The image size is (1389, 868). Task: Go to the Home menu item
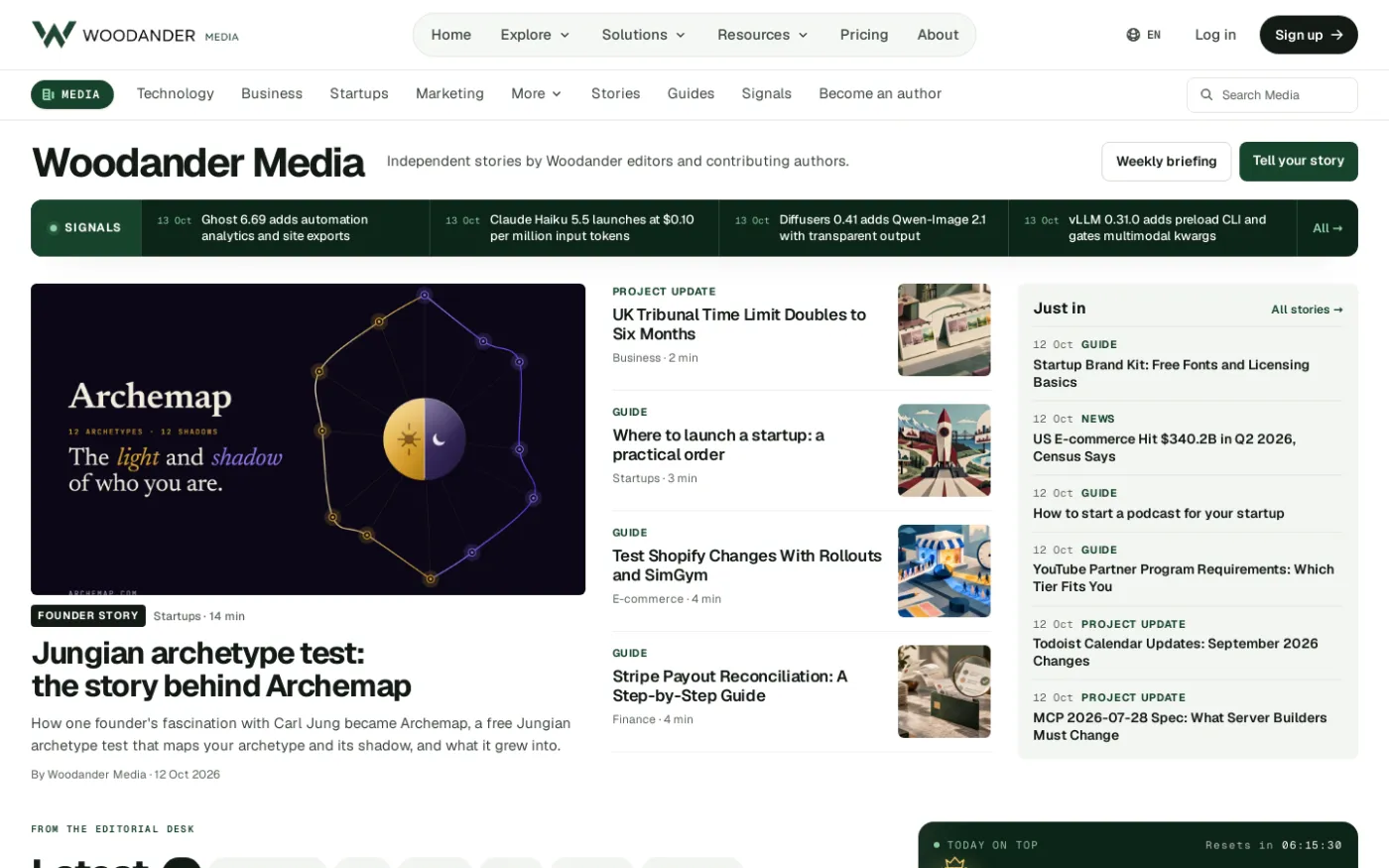click(x=451, y=35)
